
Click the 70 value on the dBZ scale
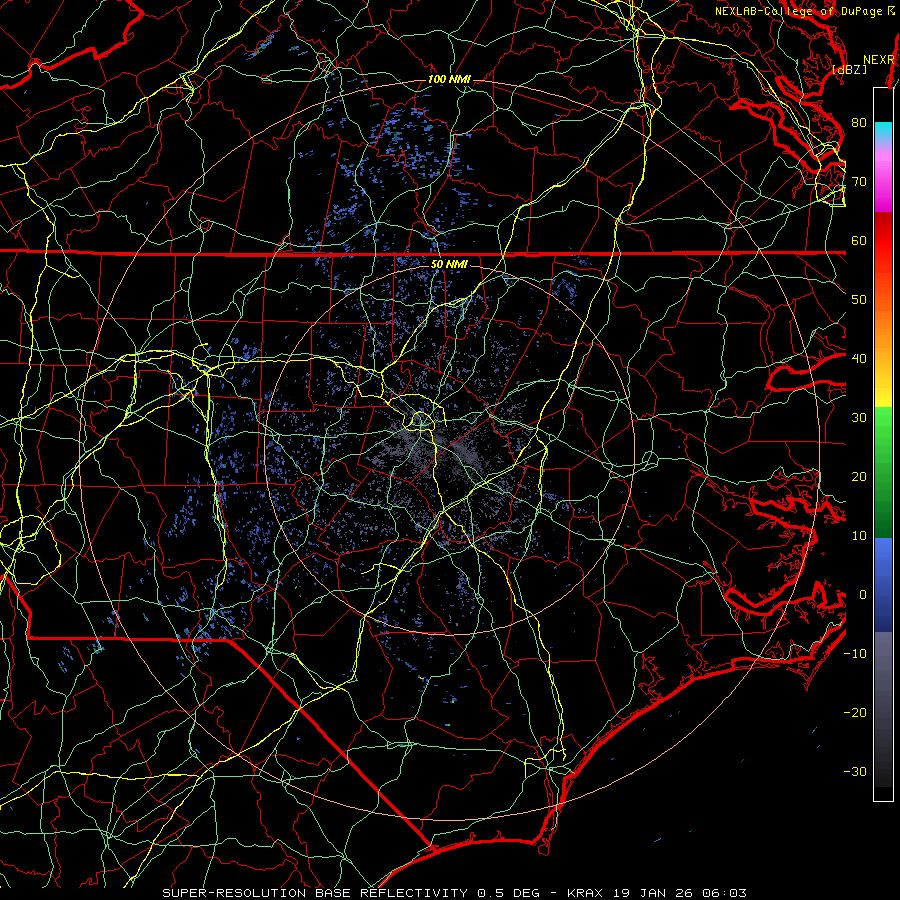pyautogui.click(x=859, y=181)
